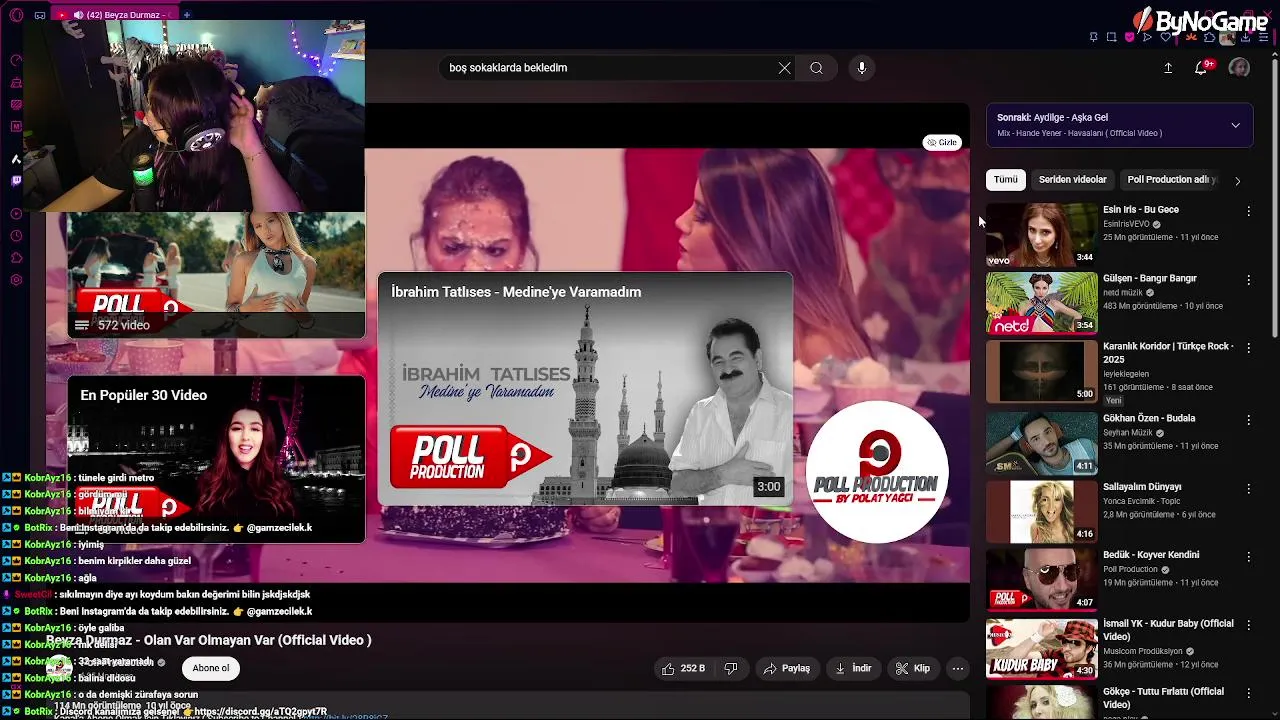Open Sallayalım Dünyayı thumbnail
This screenshot has height=720, width=1280.
[x=1041, y=511]
